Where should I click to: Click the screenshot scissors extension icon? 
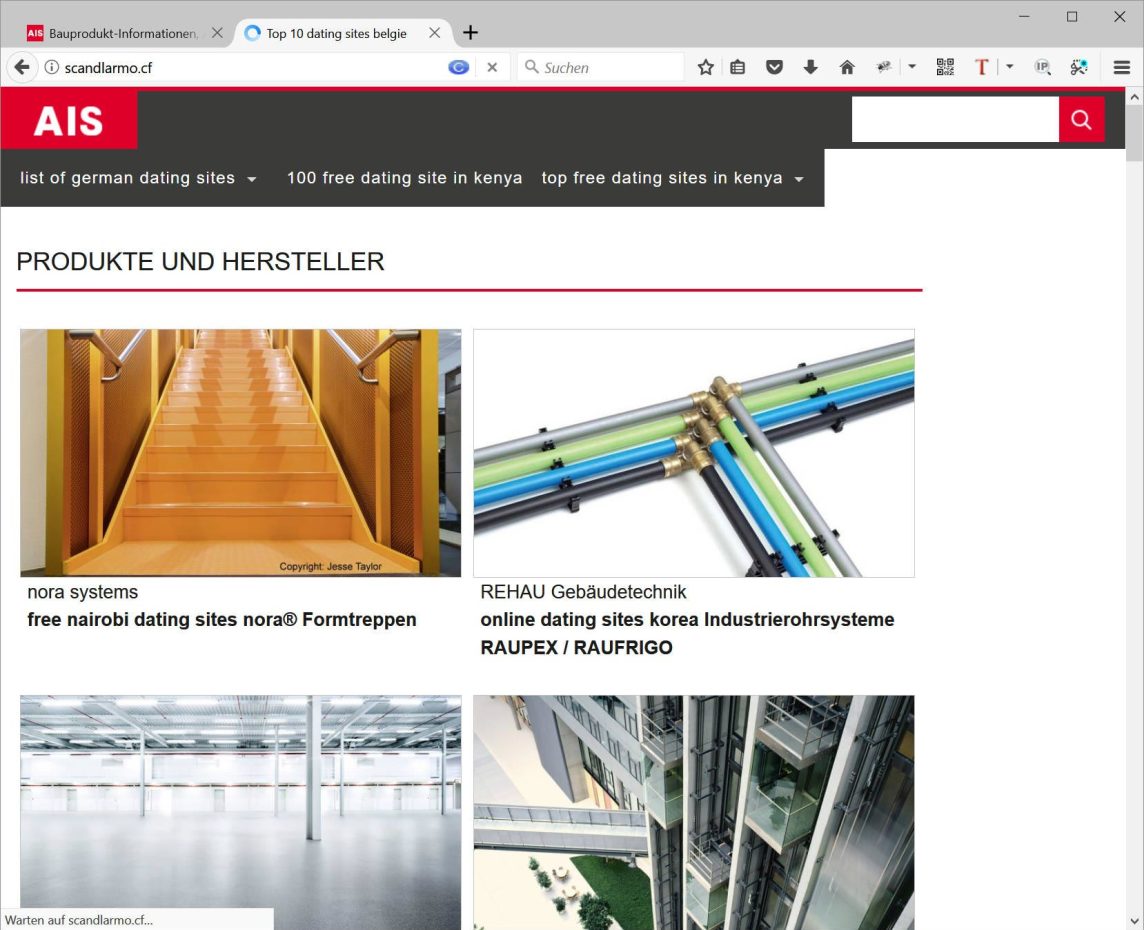pyautogui.click(x=1079, y=67)
